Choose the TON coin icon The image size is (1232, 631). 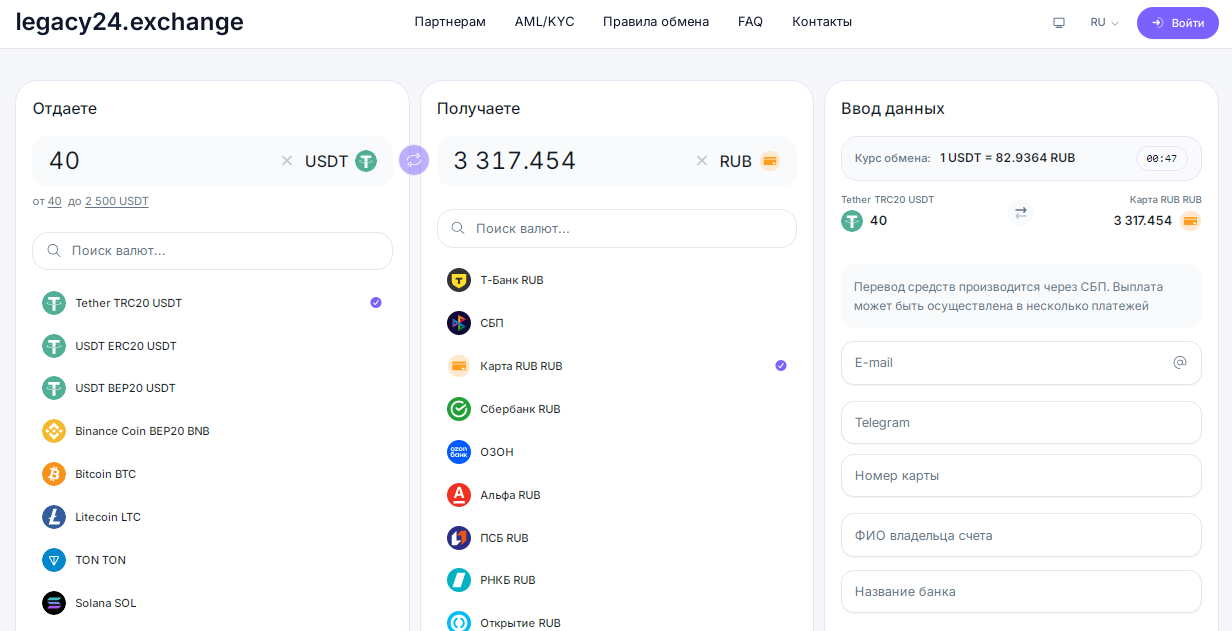tap(54, 560)
